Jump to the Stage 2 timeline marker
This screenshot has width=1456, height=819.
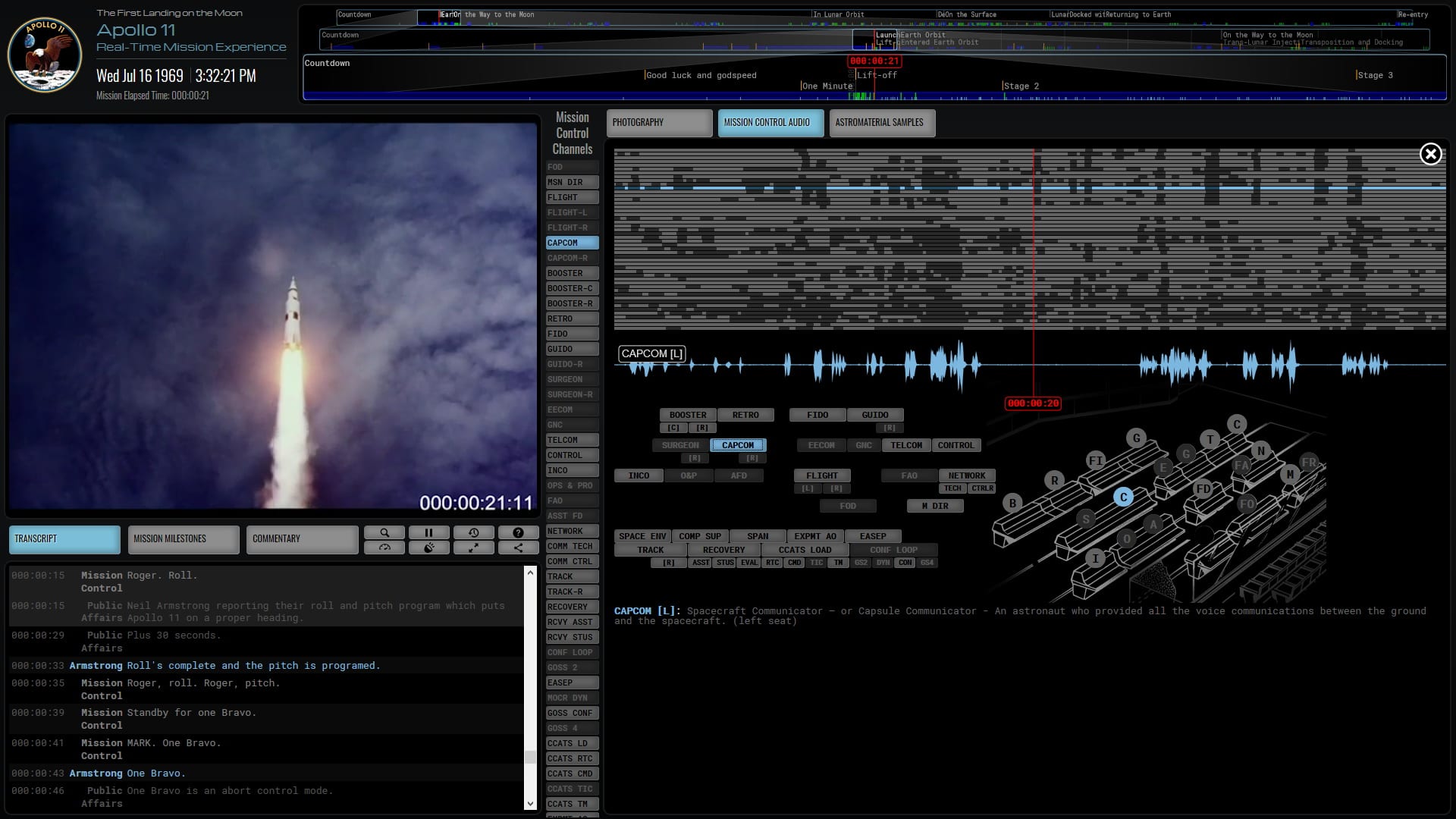click(1021, 86)
